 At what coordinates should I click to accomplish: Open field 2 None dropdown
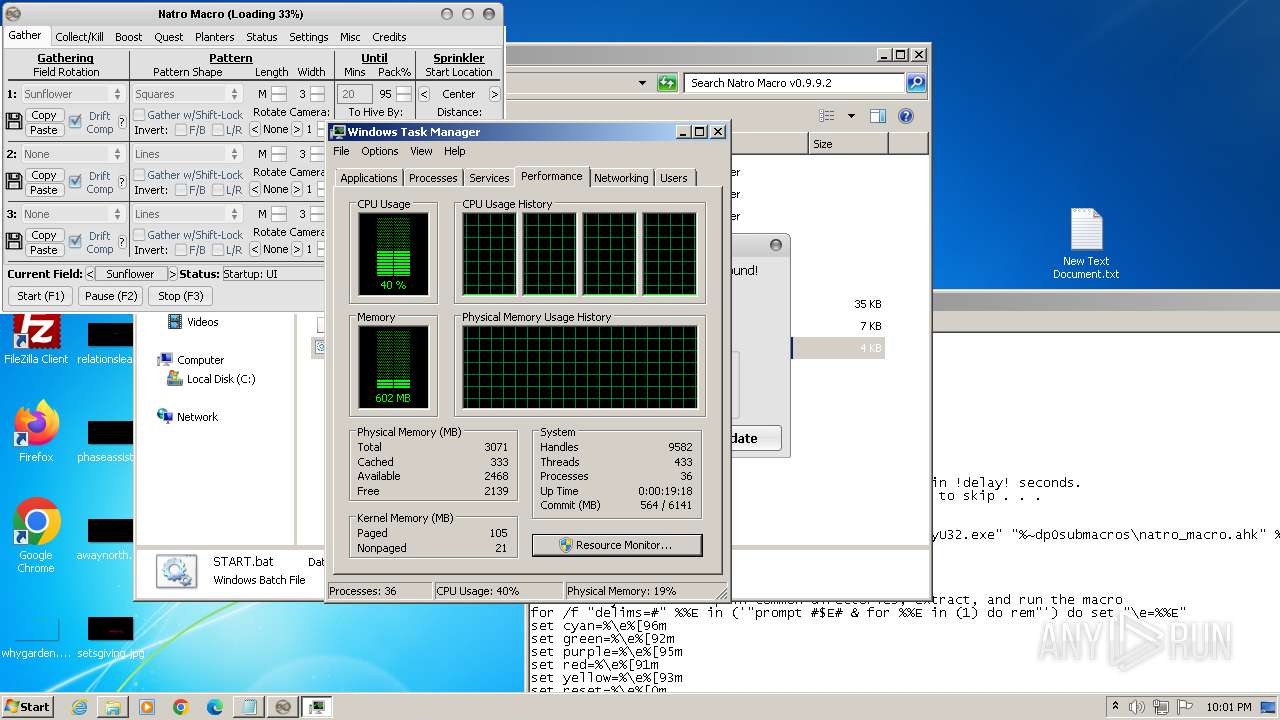[72, 154]
